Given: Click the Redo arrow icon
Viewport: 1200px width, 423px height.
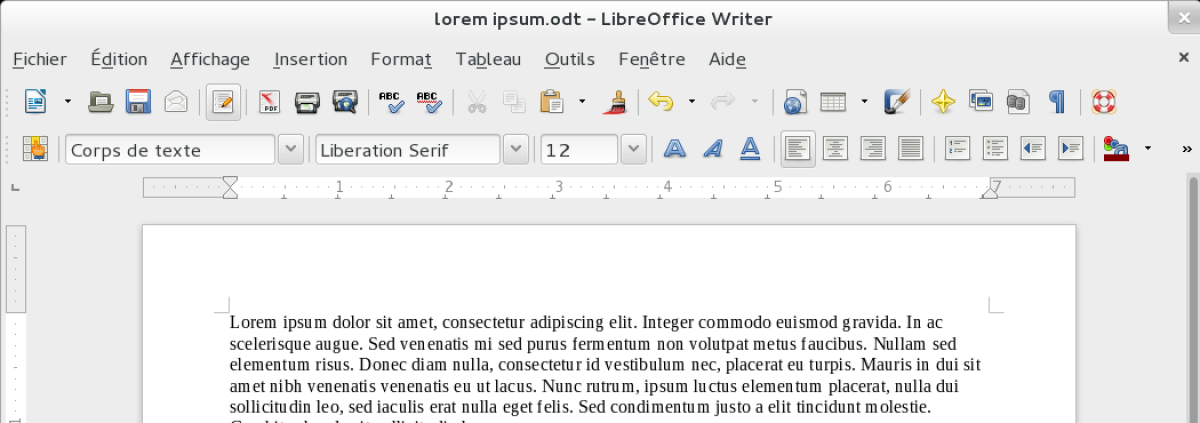Looking at the screenshot, I should [722, 101].
